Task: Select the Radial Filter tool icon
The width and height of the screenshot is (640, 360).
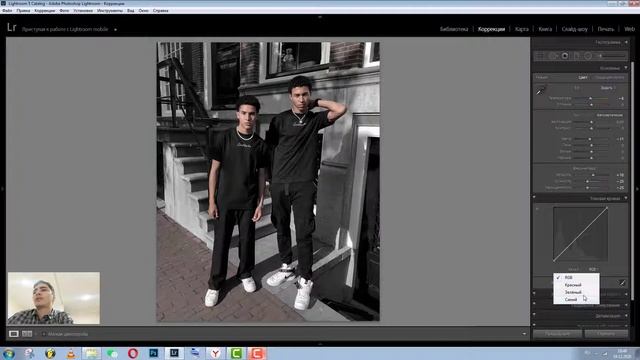Action: (x=588, y=56)
